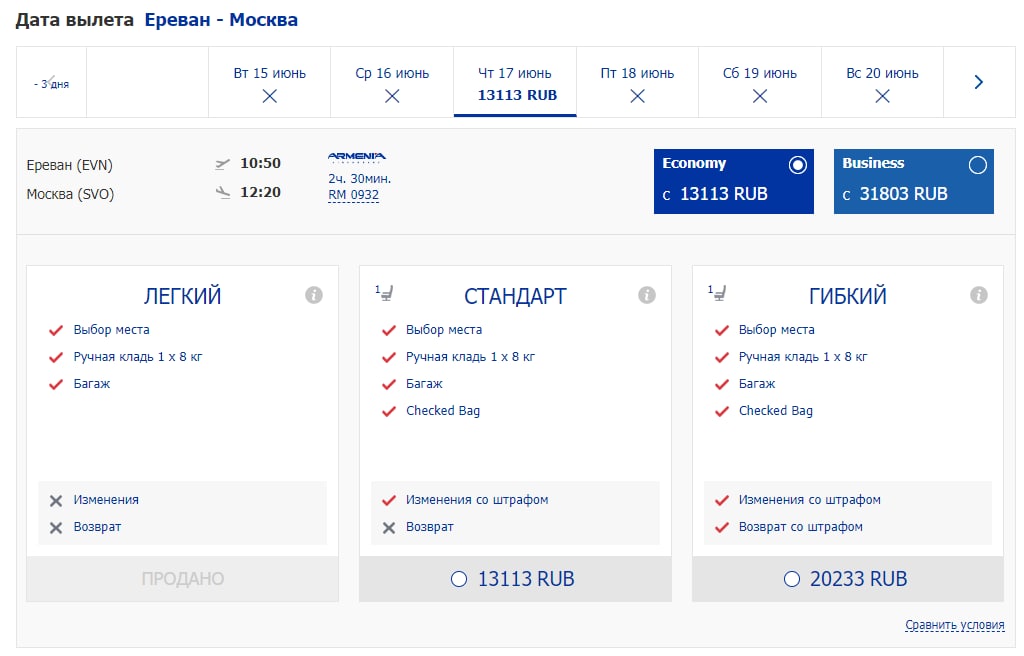Expand flight RM 0932 details
The image size is (1024, 656).
353,195
